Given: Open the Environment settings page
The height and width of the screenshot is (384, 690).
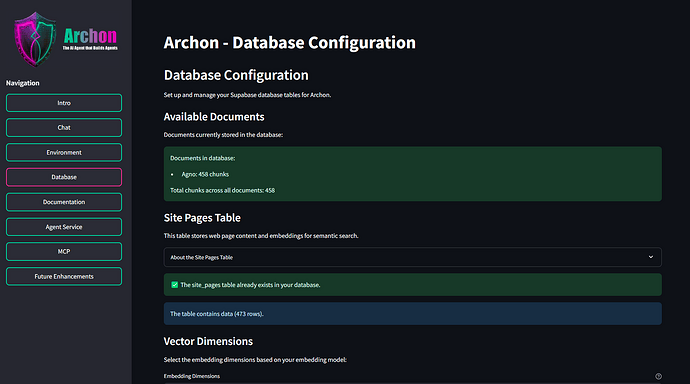Looking at the screenshot, I should click(64, 153).
